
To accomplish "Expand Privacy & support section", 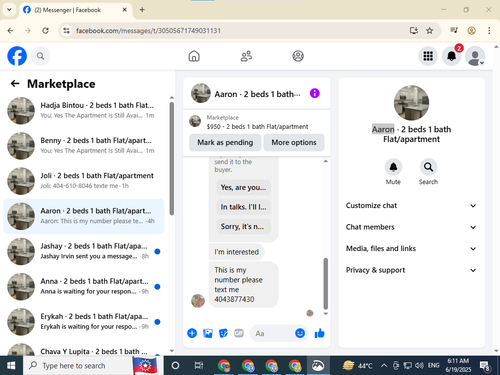I will (411, 270).
